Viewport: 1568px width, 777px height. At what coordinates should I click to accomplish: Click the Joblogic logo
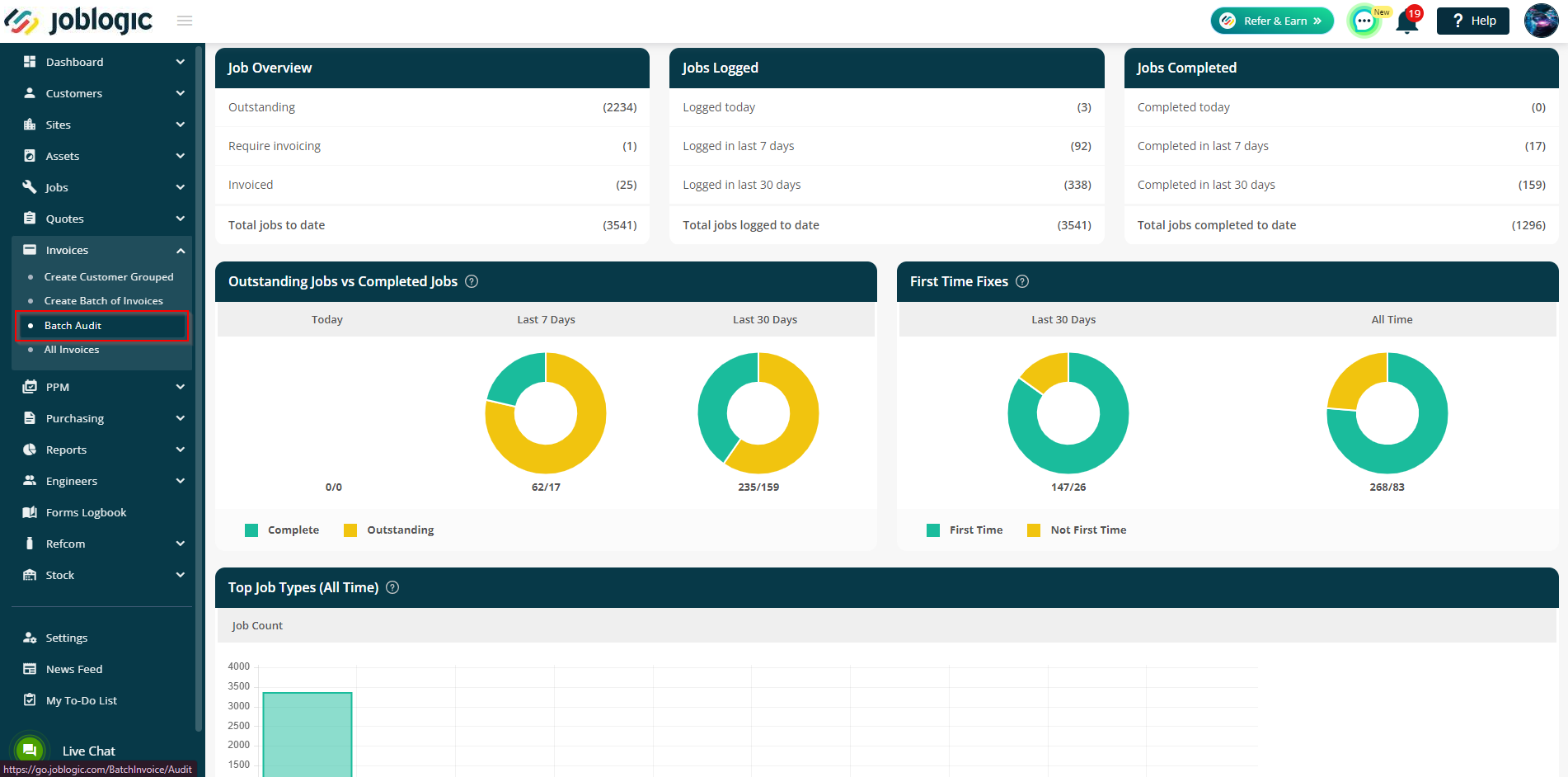coord(78,21)
